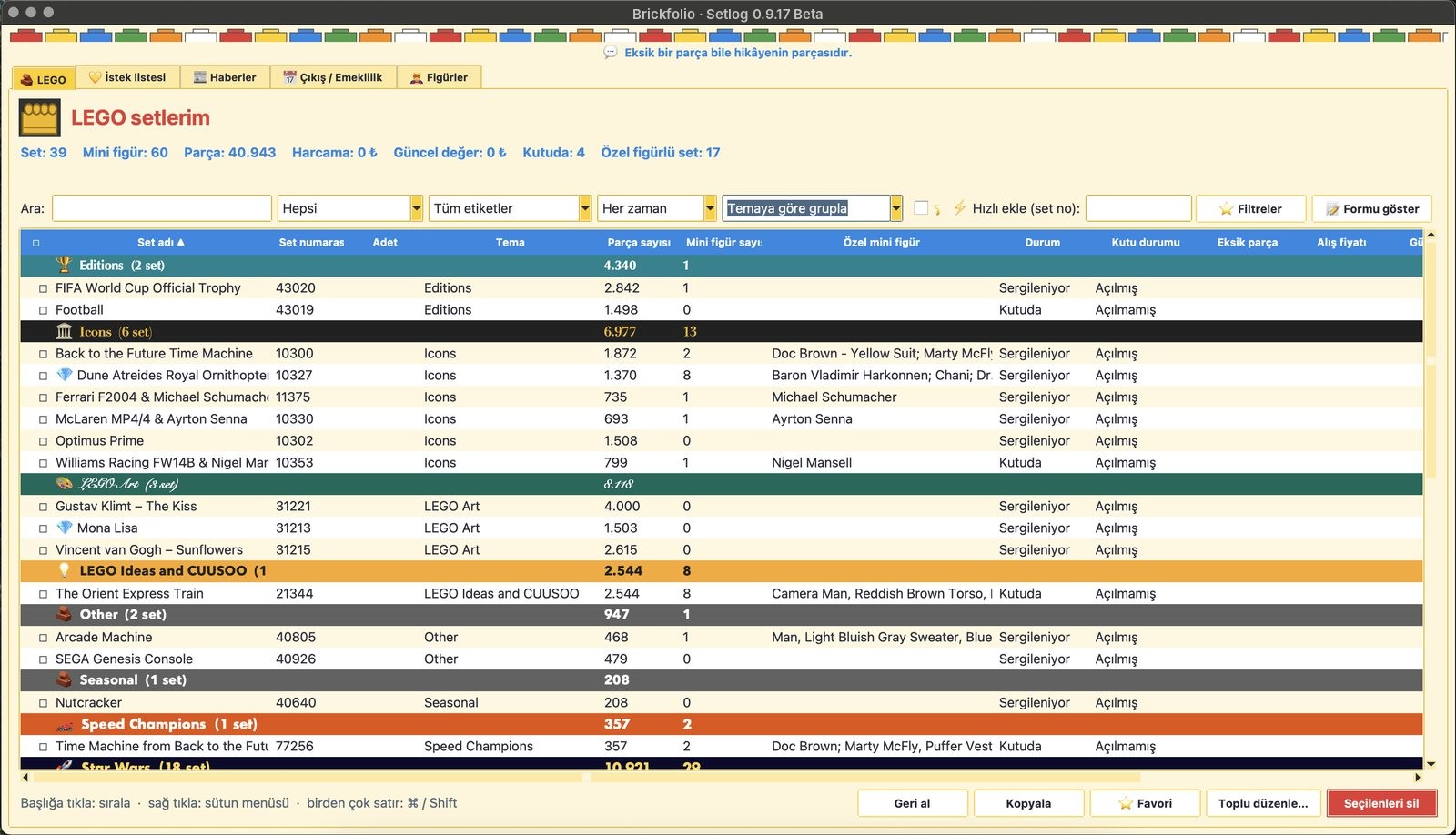Image resolution: width=1456 pixels, height=835 pixels.
Task: Click the Set adı column header
Action: pos(161,243)
